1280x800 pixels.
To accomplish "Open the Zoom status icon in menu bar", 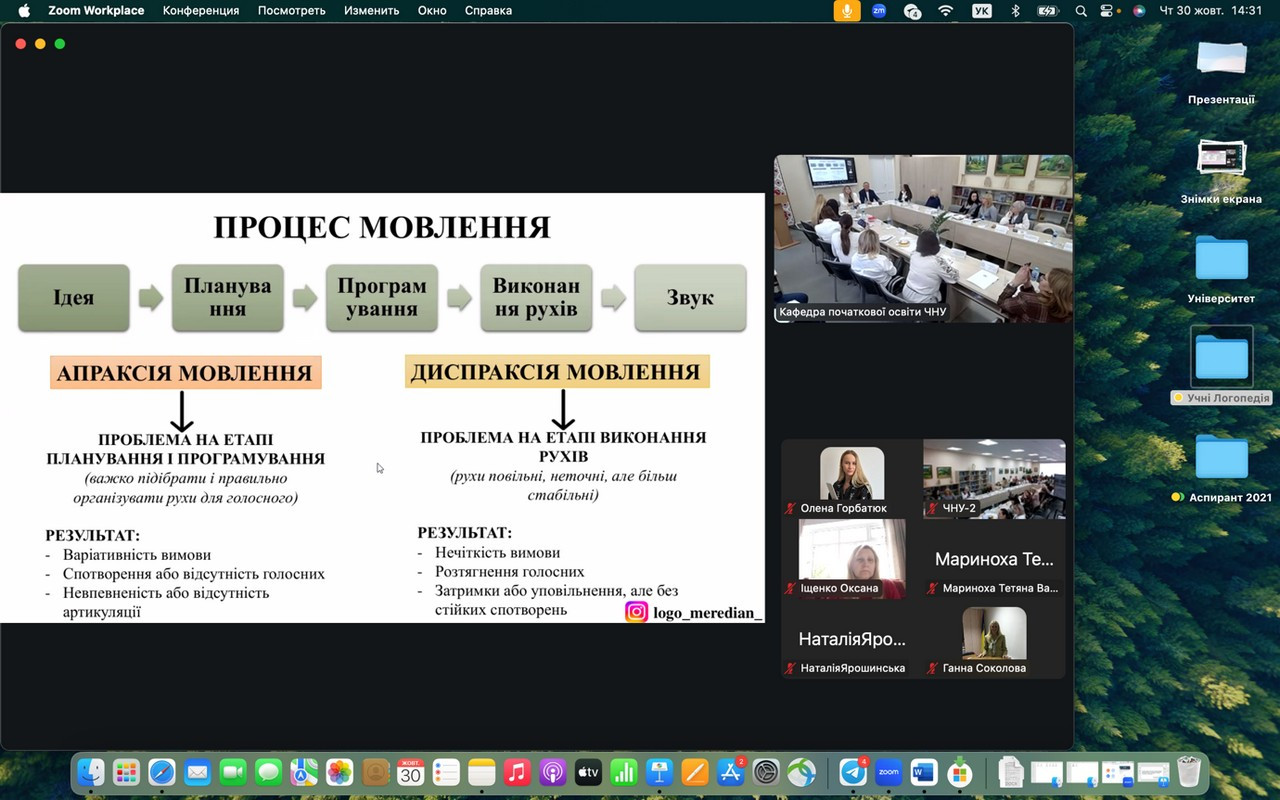I will pyautogui.click(x=879, y=11).
